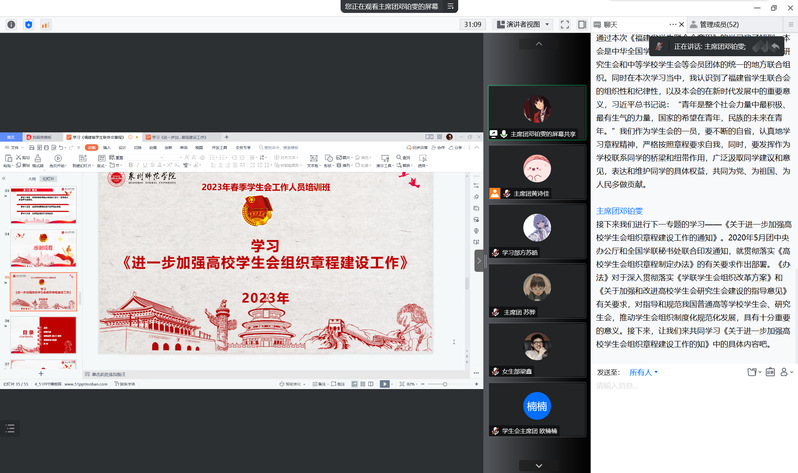Start slideshow from current slide button
The image size is (798, 473).
click(x=58, y=159)
